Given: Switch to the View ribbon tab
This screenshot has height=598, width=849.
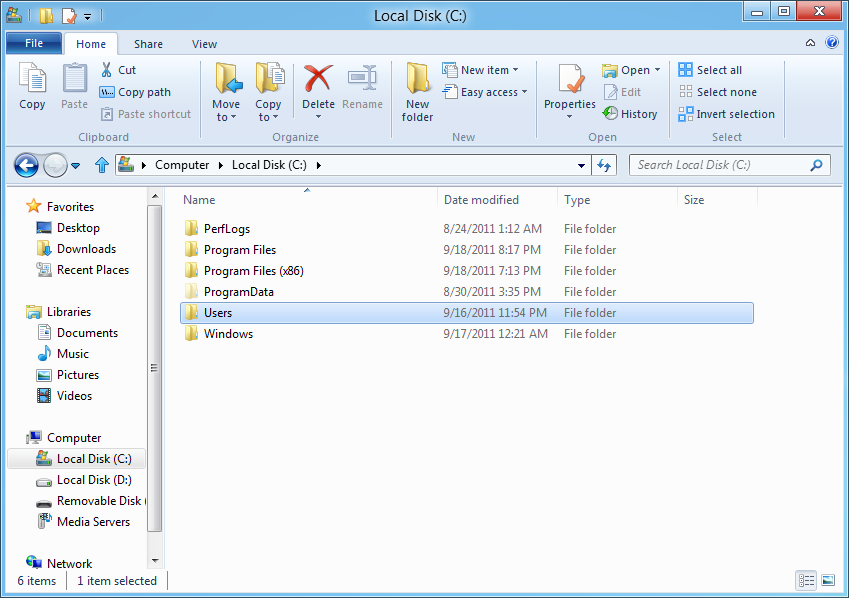Looking at the screenshot, I should pyautogui.click(x=204, y=44).
